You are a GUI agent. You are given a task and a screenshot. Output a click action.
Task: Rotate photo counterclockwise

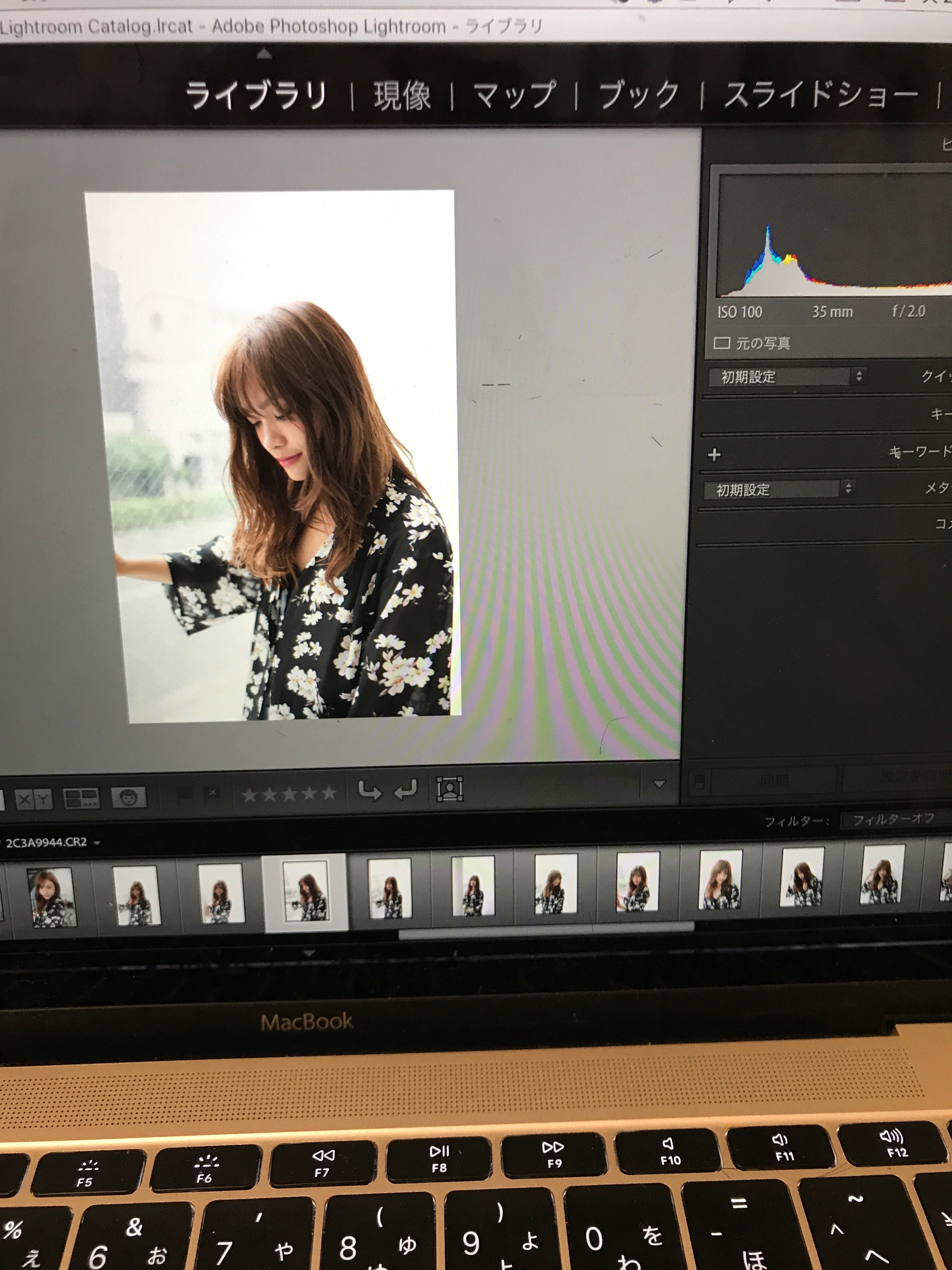tap(370, 791)
